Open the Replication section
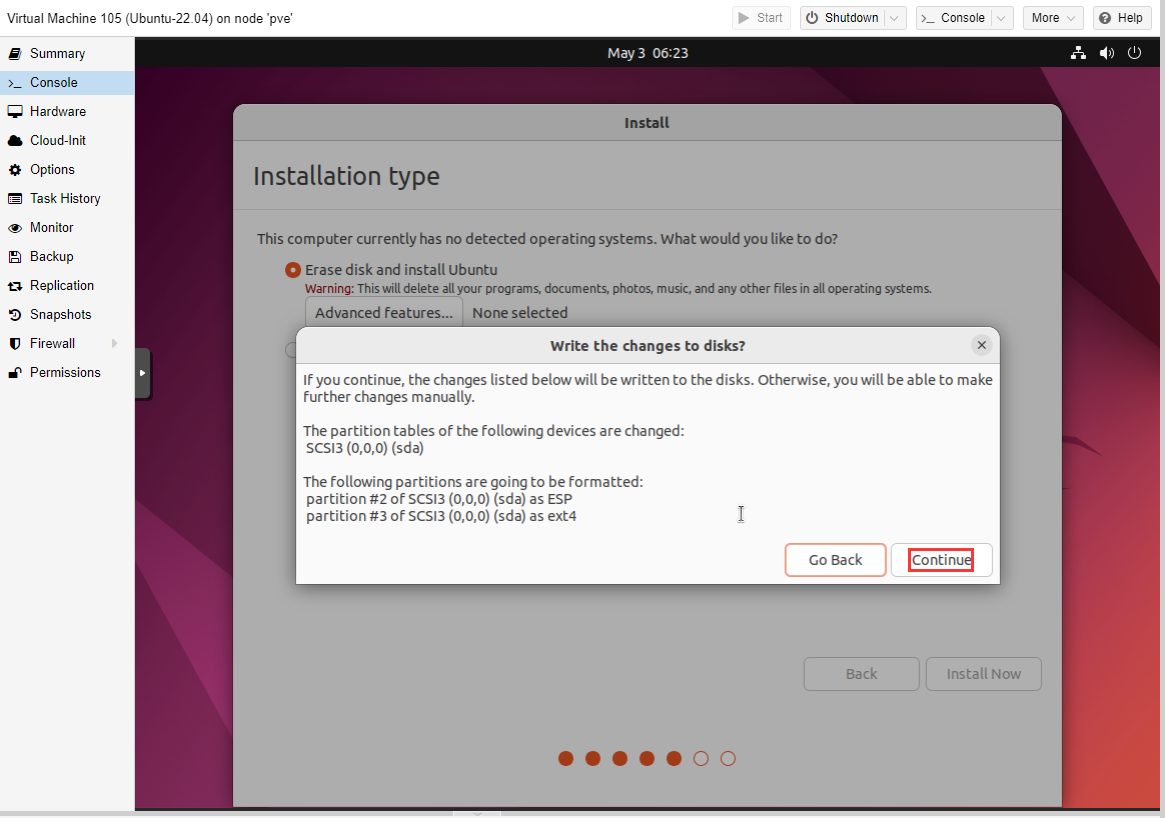This screenshot has height=818, width=1165. coord(62,286)
